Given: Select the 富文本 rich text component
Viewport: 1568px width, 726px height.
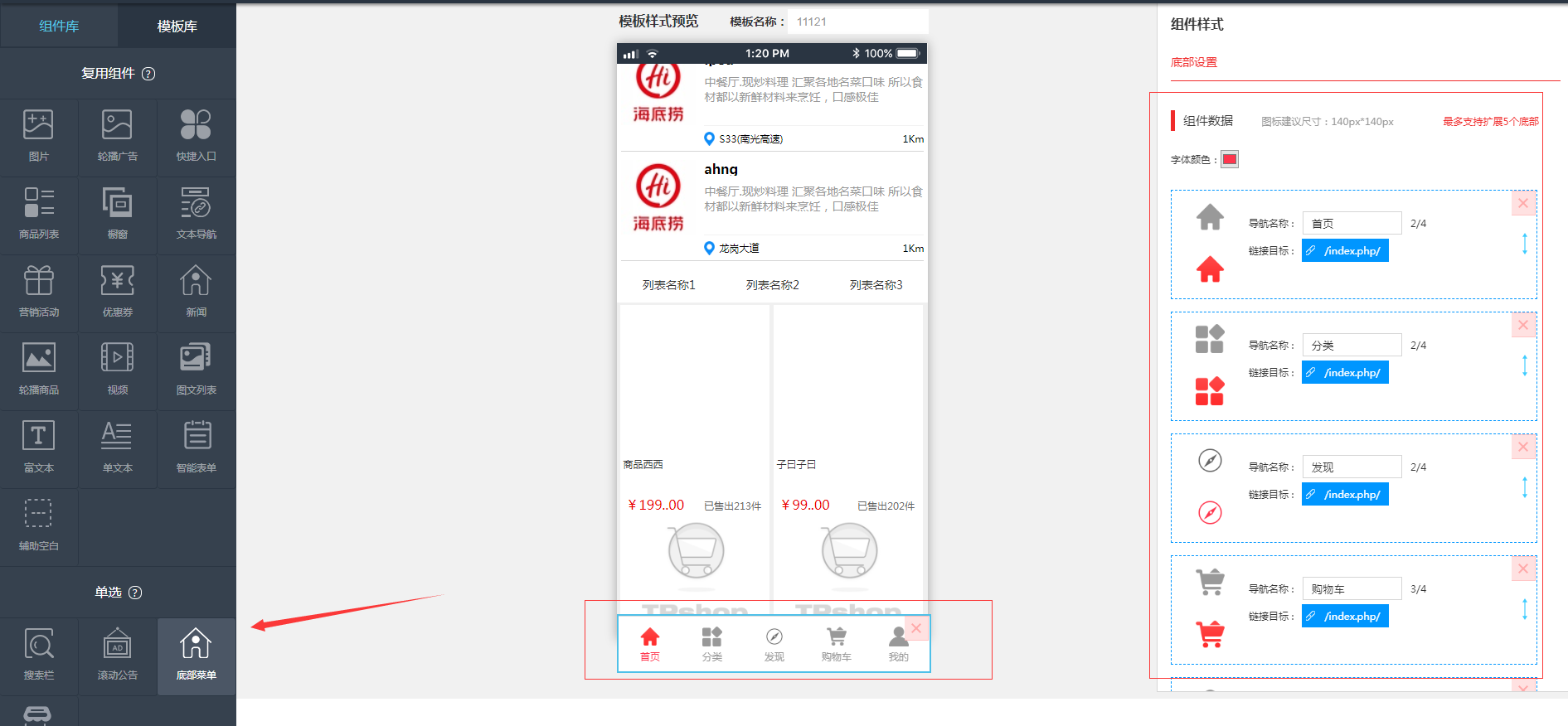Looking at the screenshot, I should (x=39, y=448).
